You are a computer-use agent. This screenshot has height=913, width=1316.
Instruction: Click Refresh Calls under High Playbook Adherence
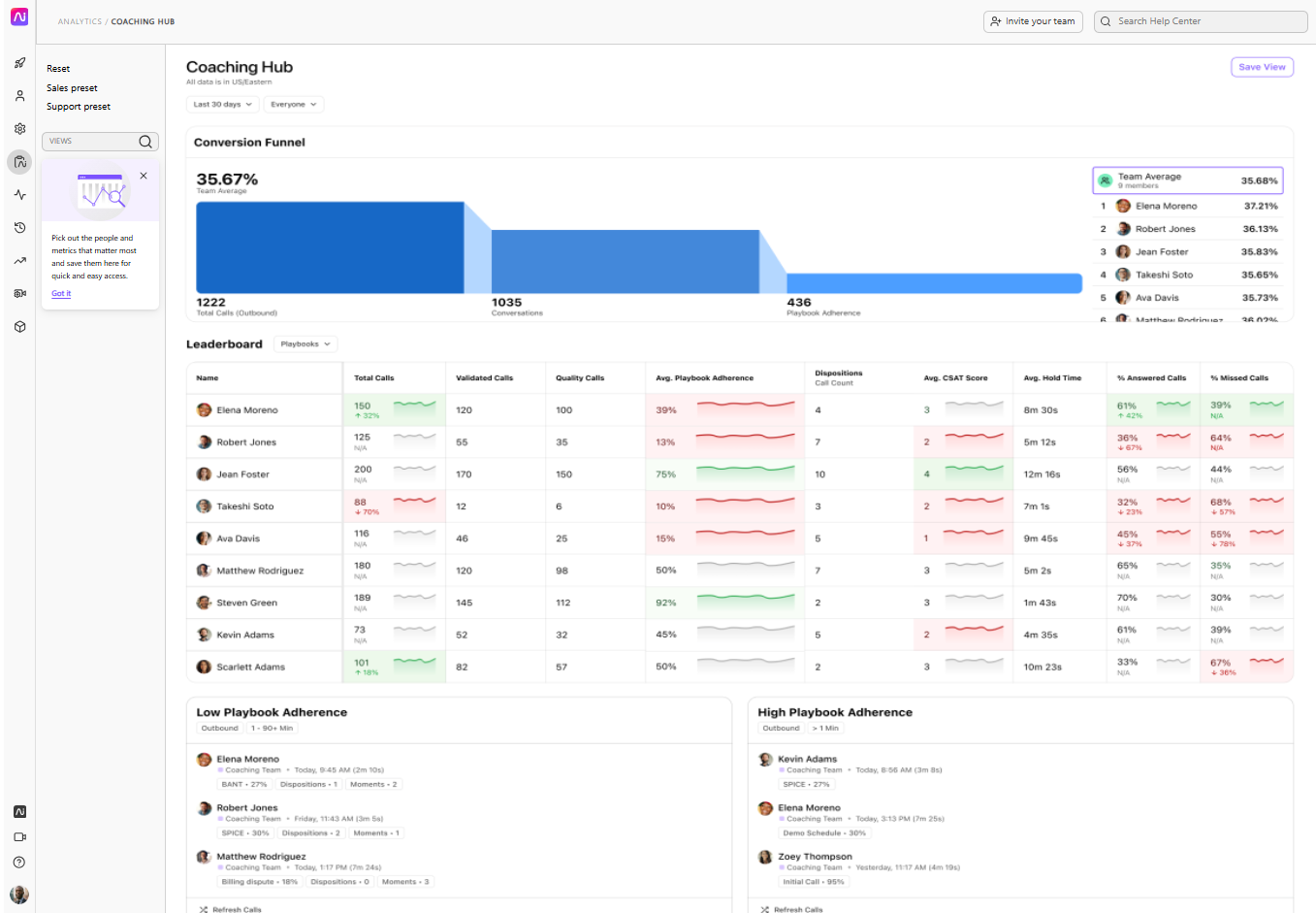pos(798,909)
